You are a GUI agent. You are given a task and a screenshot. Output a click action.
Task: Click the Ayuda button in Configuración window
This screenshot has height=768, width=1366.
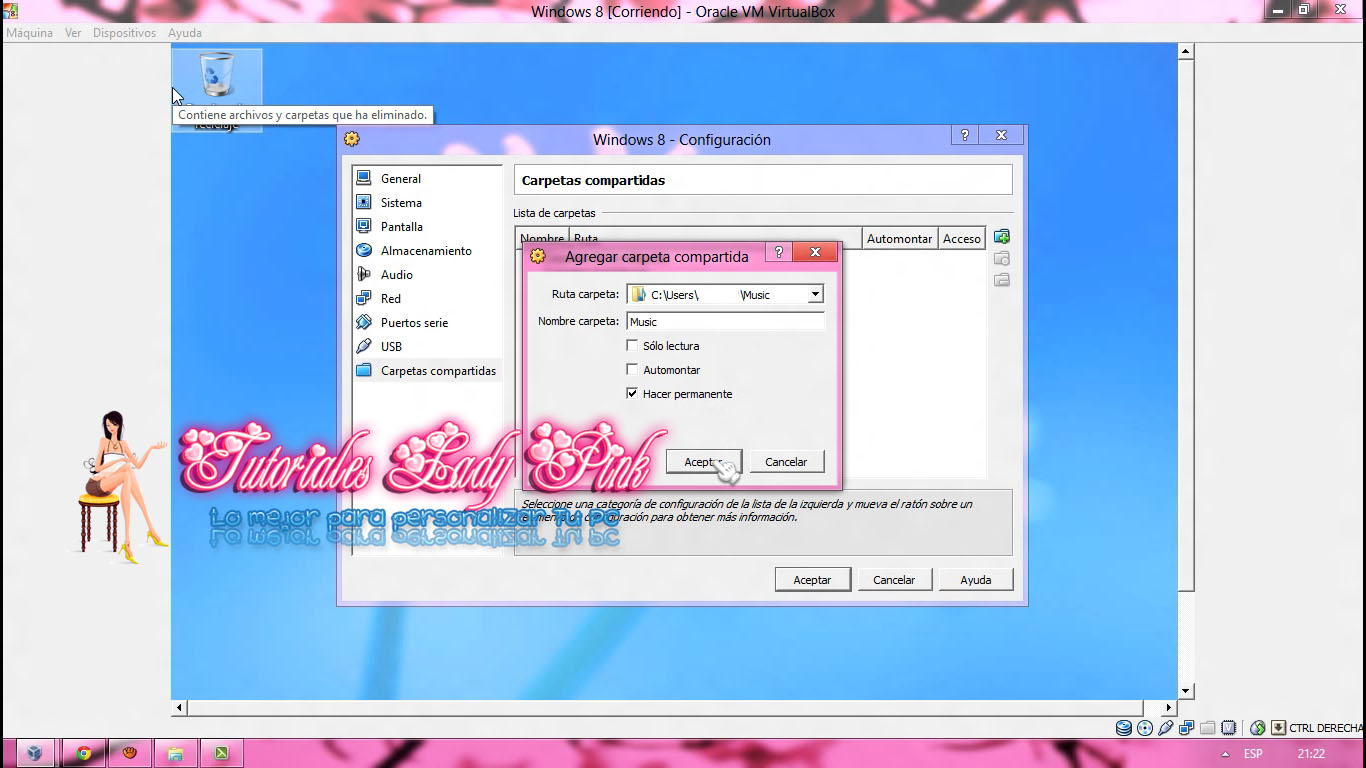(976, 580)
